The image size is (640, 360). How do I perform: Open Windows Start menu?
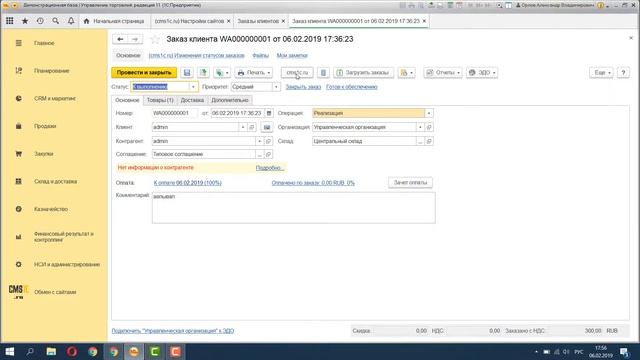tap(9, 351)
